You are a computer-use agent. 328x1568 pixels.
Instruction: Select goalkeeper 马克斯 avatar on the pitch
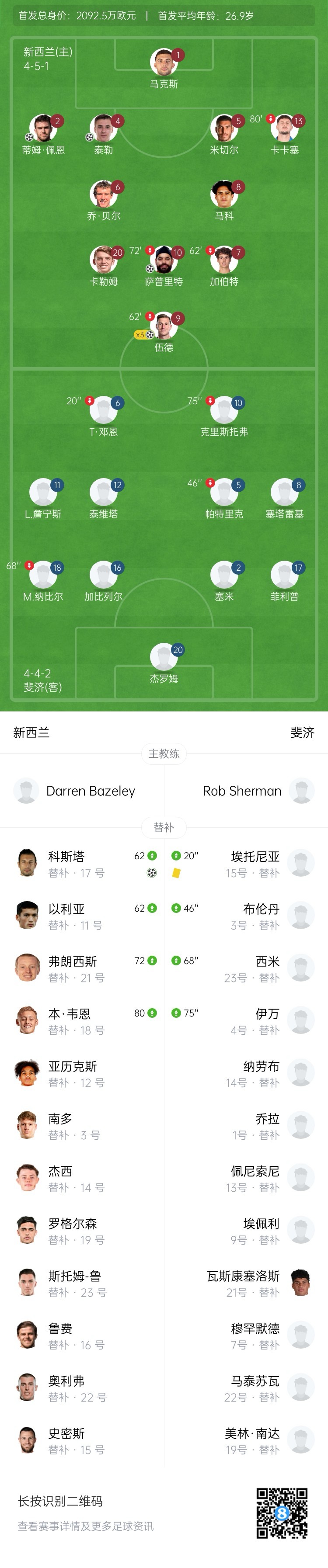(x=163, y=62)
